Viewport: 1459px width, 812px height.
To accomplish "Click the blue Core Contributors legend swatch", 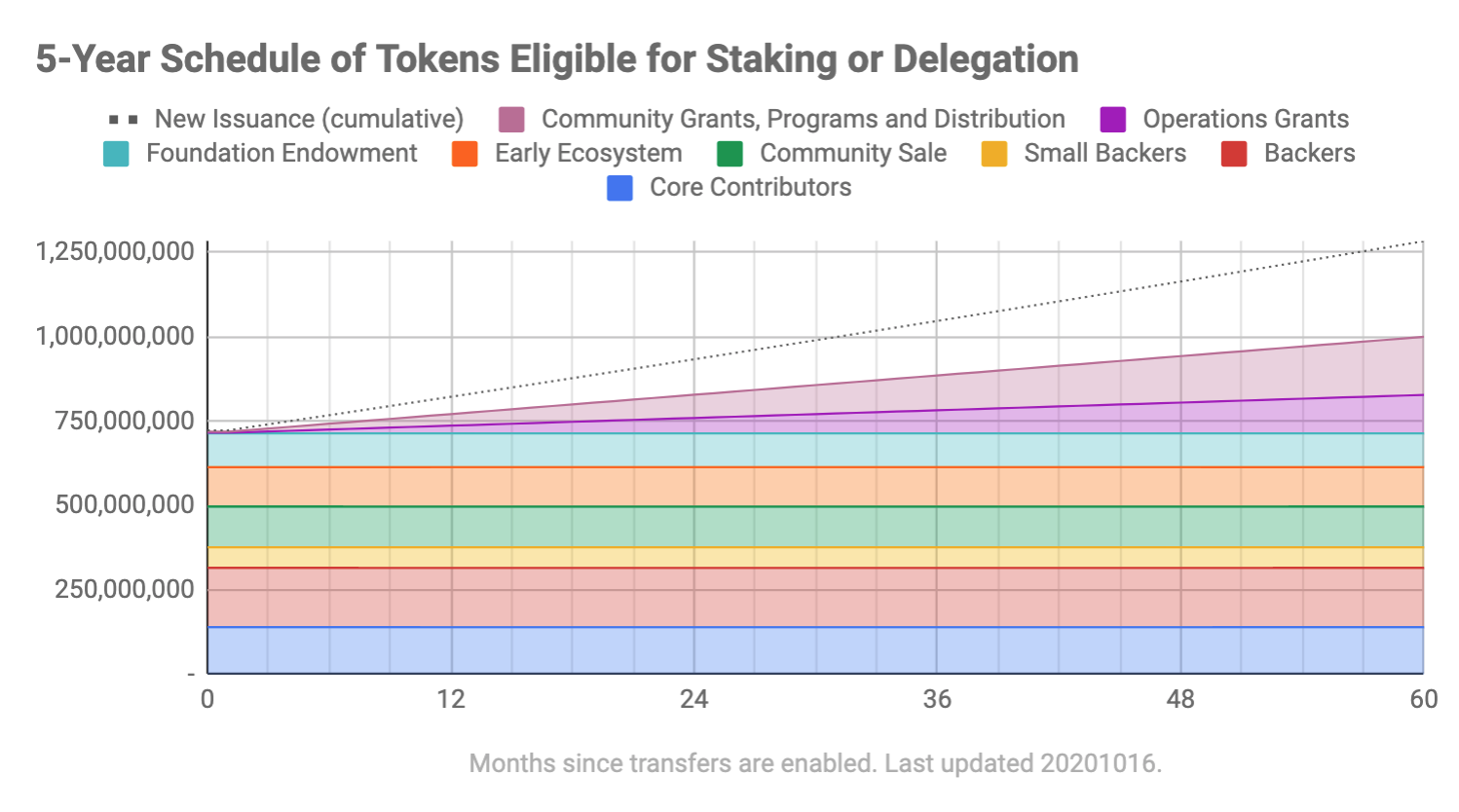I will pos(619,188).
